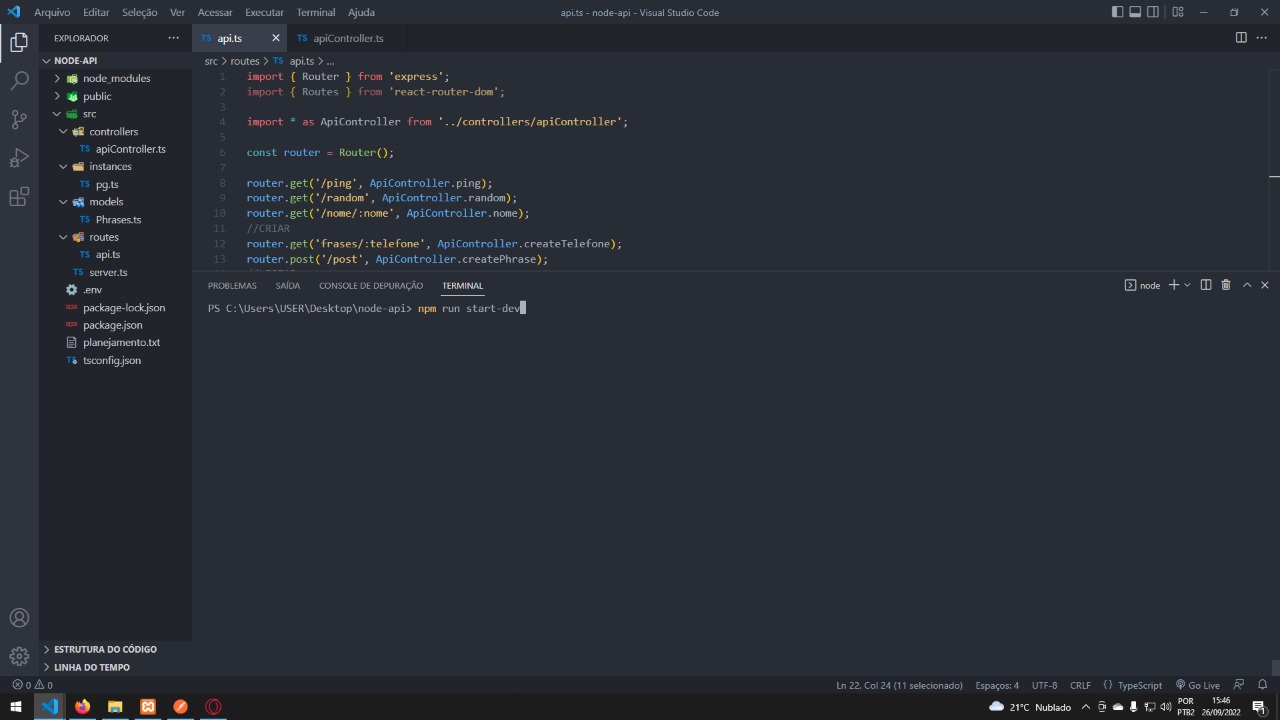Maximize the panel with the chevron-up icon
Screen dimensions: 1280x720
(x=1246, y=285)
